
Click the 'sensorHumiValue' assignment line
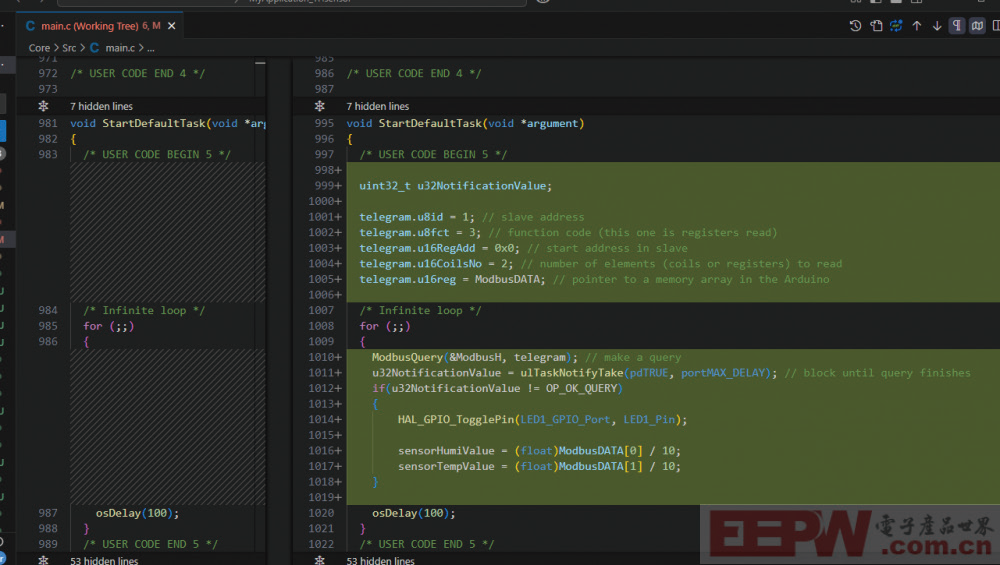point(539,450)
